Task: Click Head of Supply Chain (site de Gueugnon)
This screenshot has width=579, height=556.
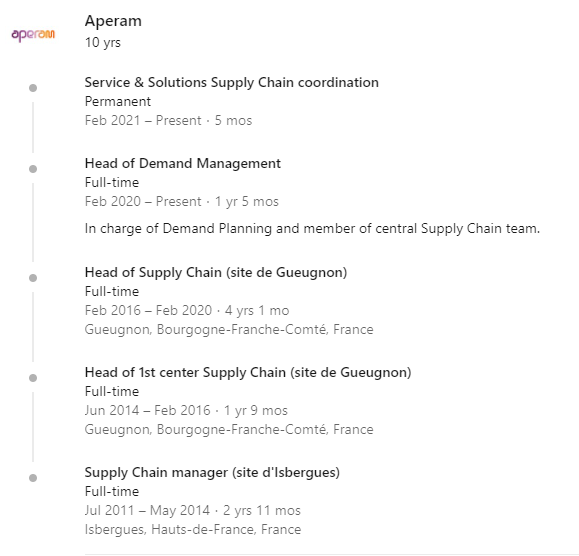Action: [x=216, y=272]
